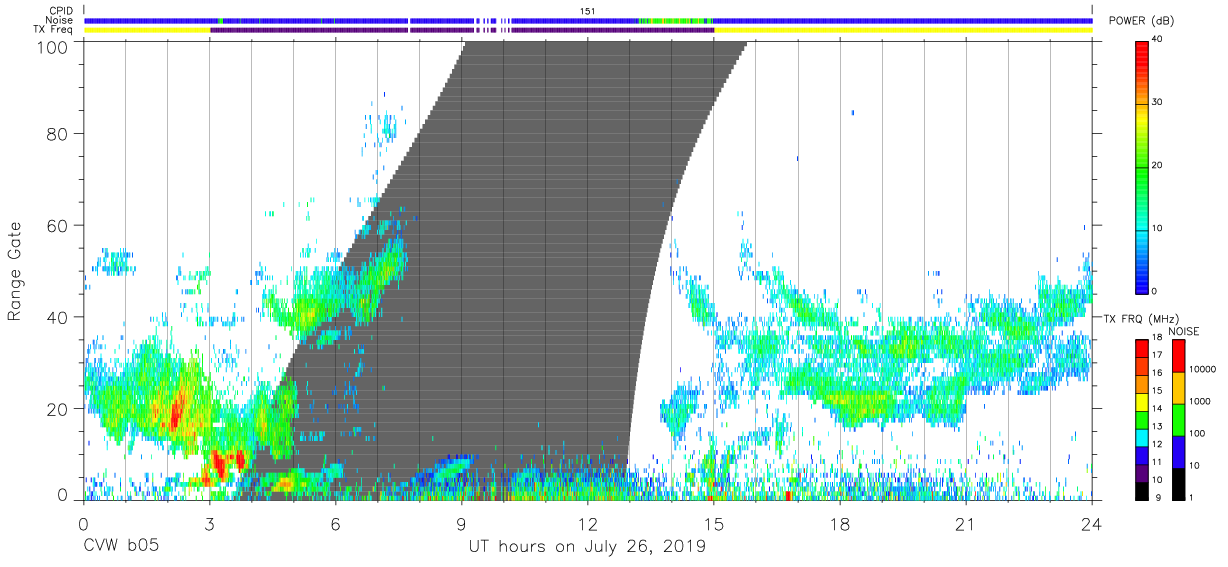Click the Range Gate axis tick 20
Image resolution: width=1228 pixels, height=567 pixels.
[59, 409]
